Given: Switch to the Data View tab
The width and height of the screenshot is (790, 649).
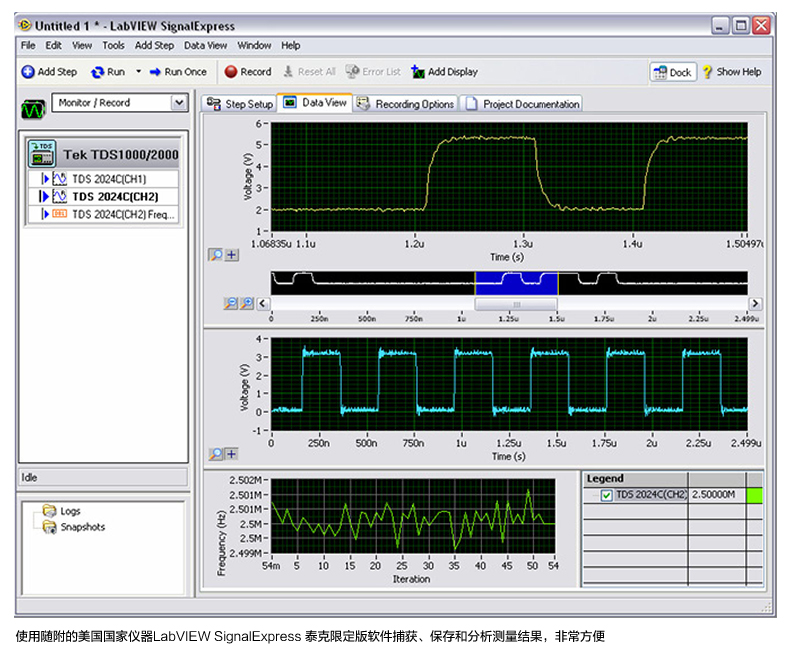Looking at the screenshot, I should point(314,103).
